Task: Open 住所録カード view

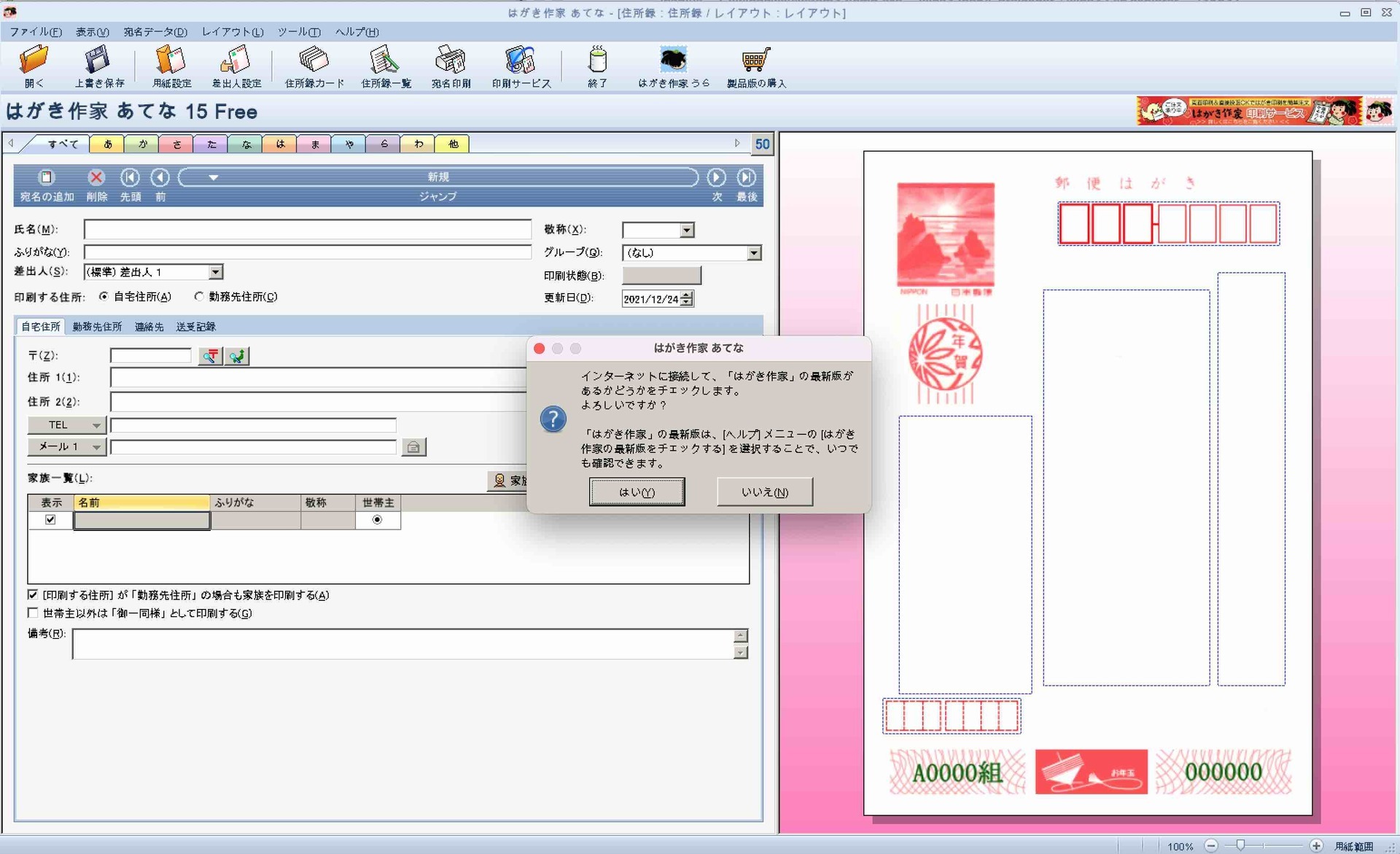Action: pyautogui.click(x=314, y=66)
